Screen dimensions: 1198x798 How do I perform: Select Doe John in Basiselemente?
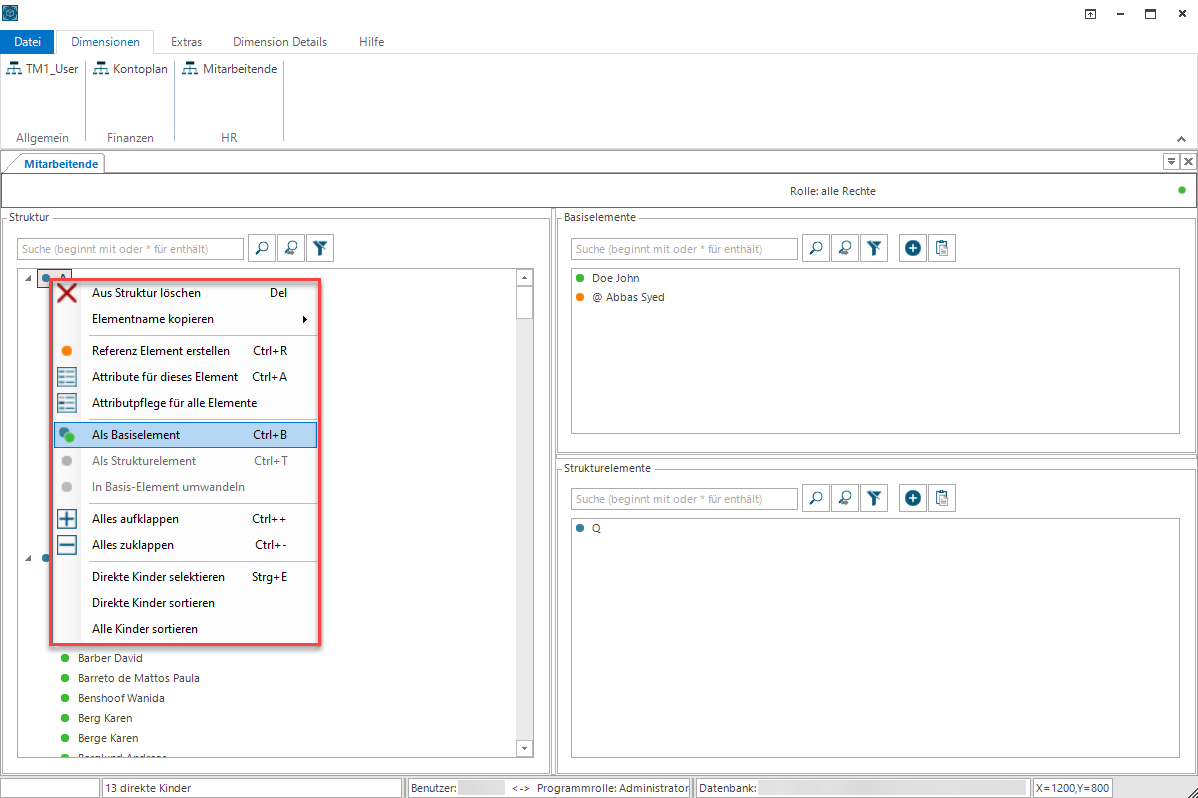615,278
